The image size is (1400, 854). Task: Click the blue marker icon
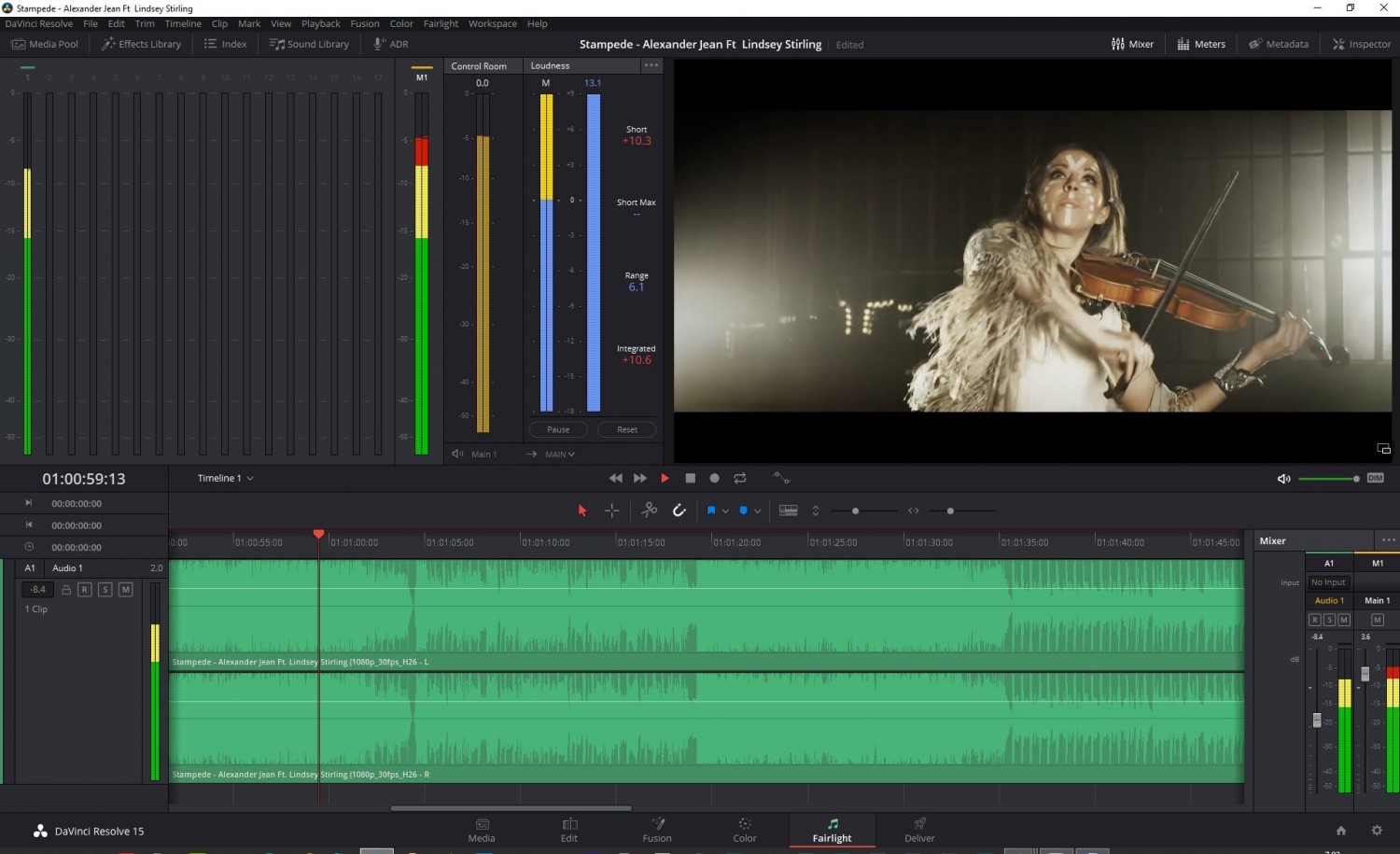click(x=743, y=511)
